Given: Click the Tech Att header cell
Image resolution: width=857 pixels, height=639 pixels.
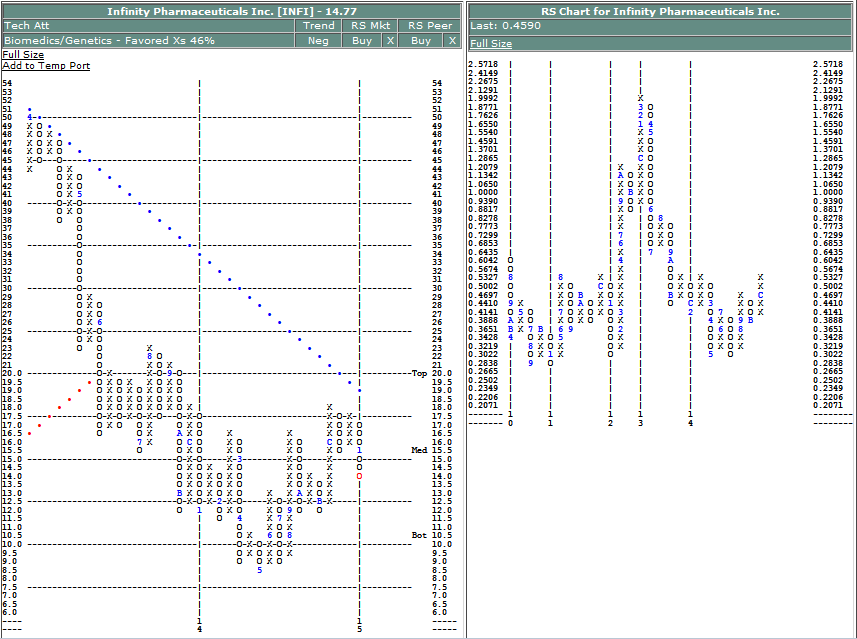Looking at the screenshot, I should coord(148,26).
